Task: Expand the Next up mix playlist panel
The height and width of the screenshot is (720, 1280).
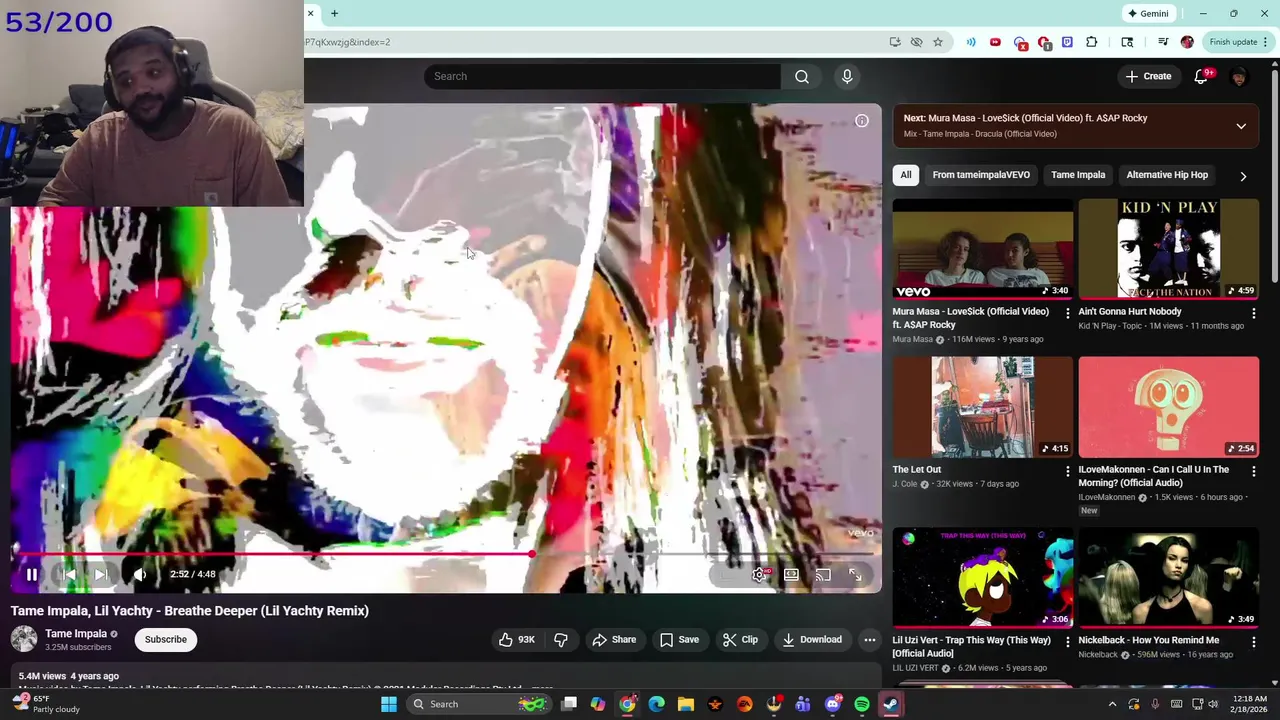Action: 1241,126
